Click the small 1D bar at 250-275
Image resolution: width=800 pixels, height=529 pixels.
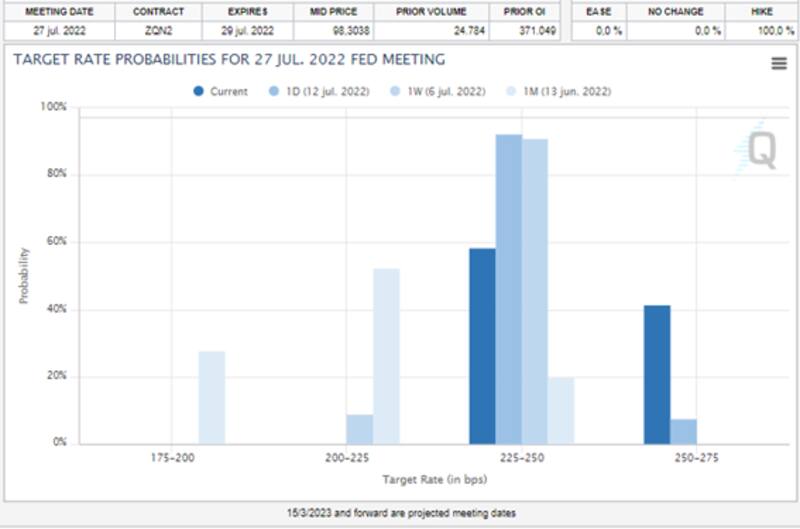tap(683, 431)
